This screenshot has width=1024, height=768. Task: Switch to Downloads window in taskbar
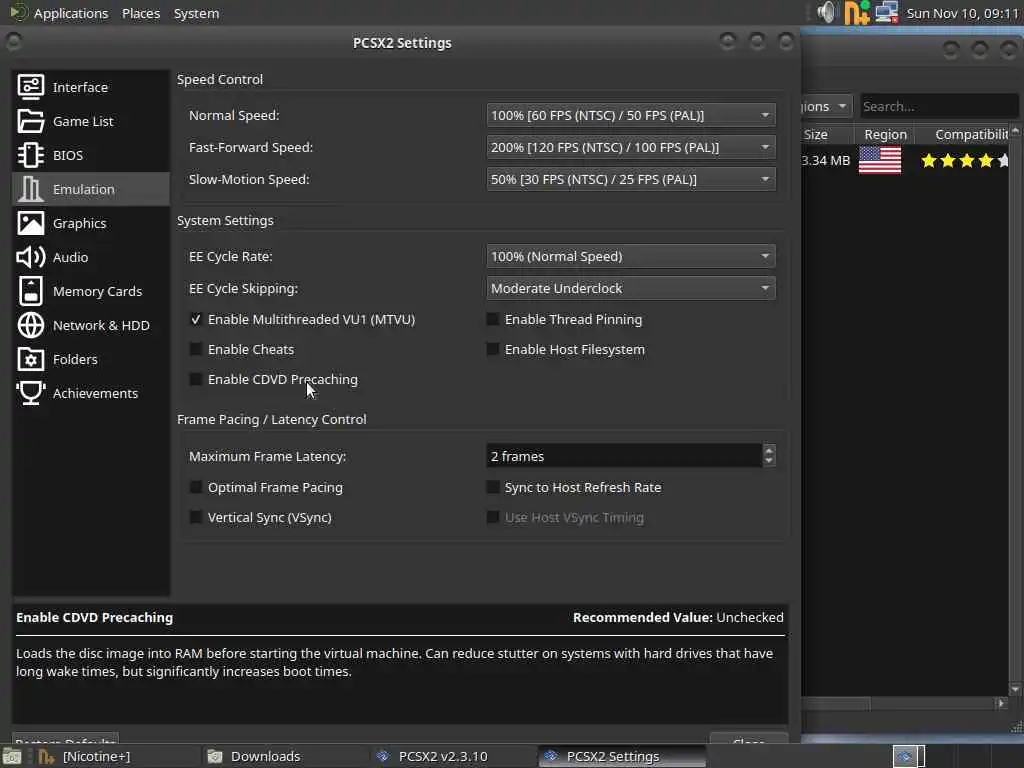284,756
